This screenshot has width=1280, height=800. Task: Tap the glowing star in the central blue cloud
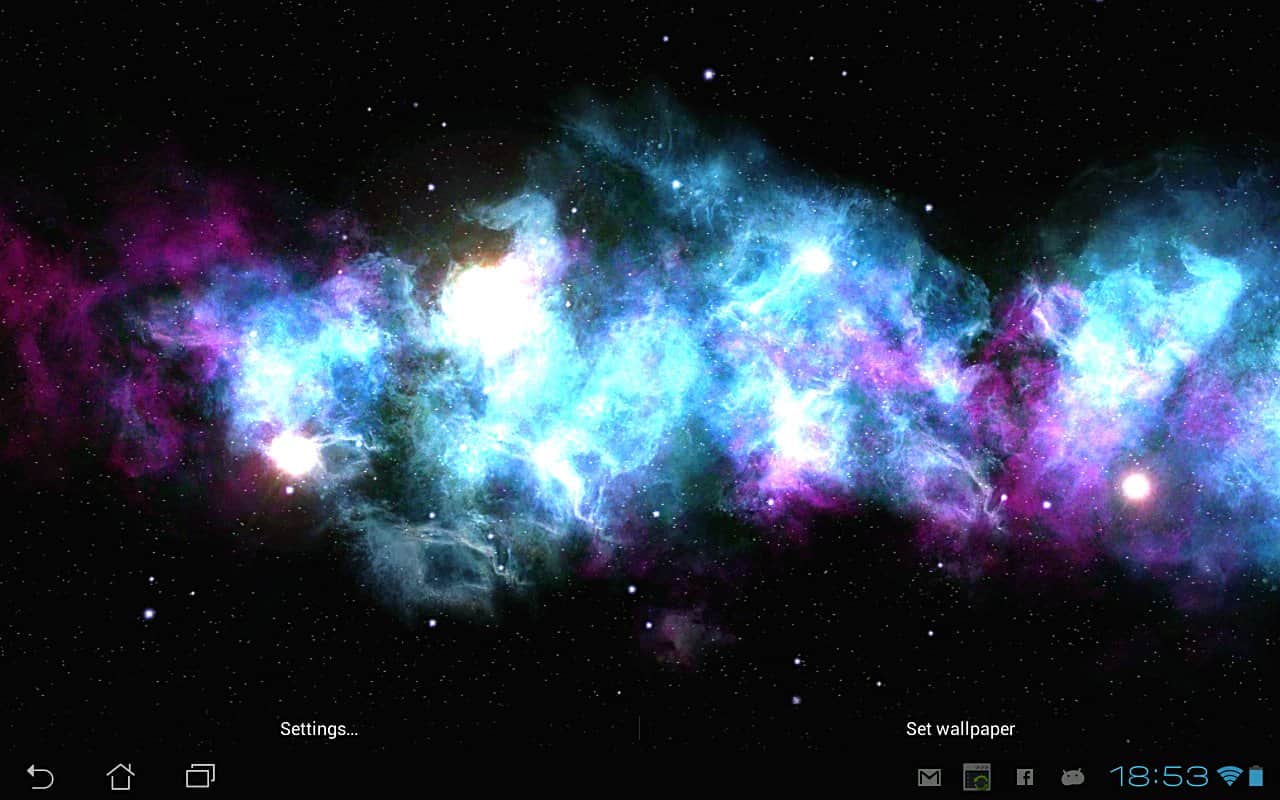(x=815, y=260)
